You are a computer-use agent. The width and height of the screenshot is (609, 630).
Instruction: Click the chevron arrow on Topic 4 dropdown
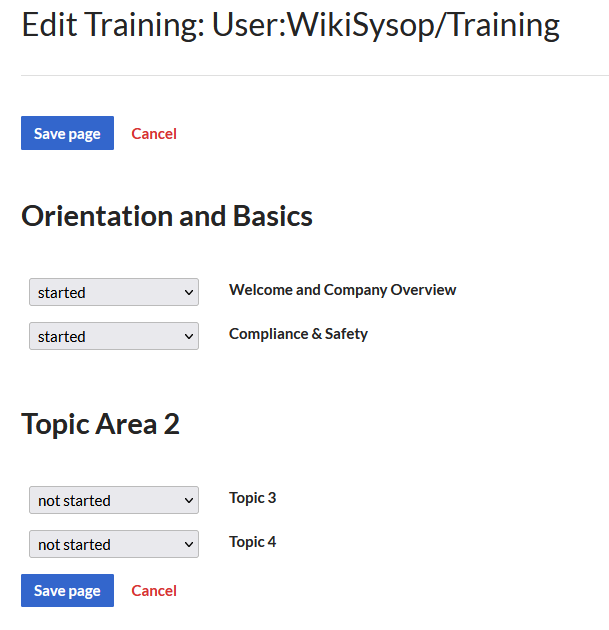(189, 544)
